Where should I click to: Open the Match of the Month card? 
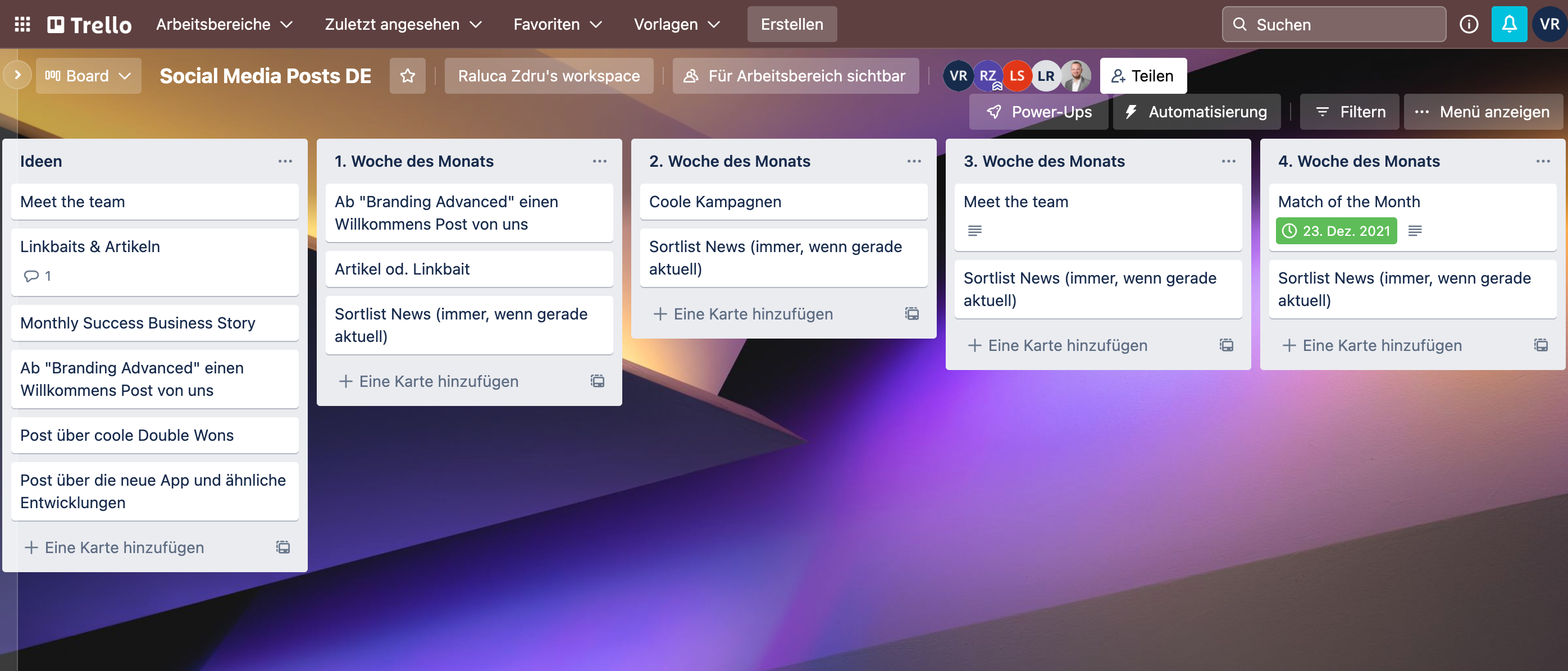(x=1412, y=217)
